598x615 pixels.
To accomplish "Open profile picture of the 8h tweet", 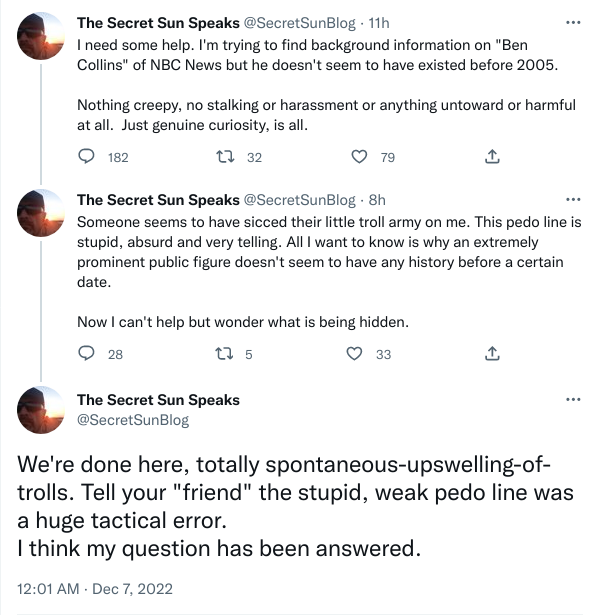I will (41, 213).
